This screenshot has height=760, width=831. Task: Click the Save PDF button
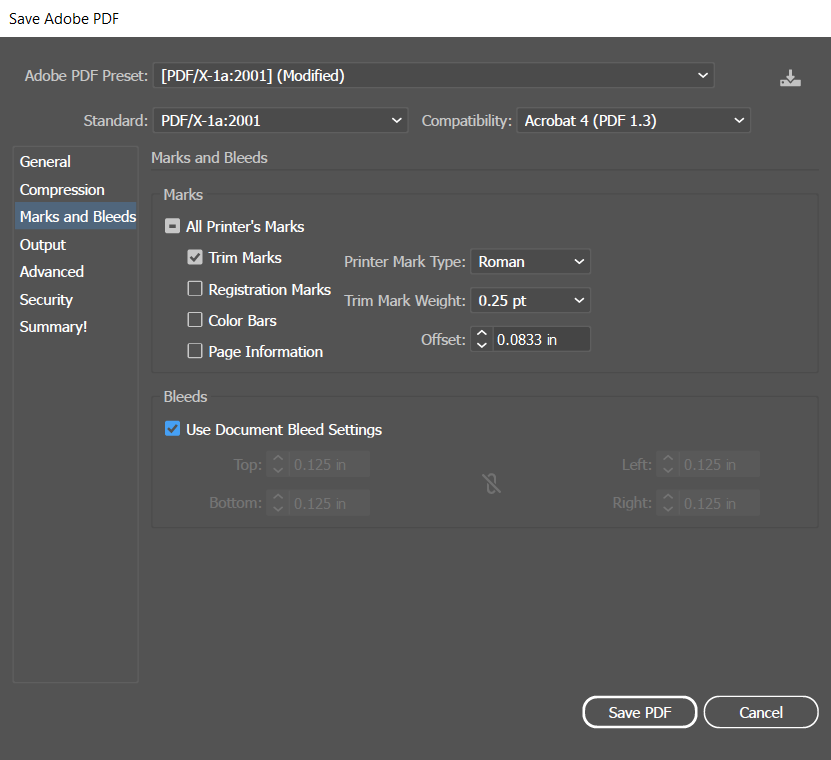[640, 712]
